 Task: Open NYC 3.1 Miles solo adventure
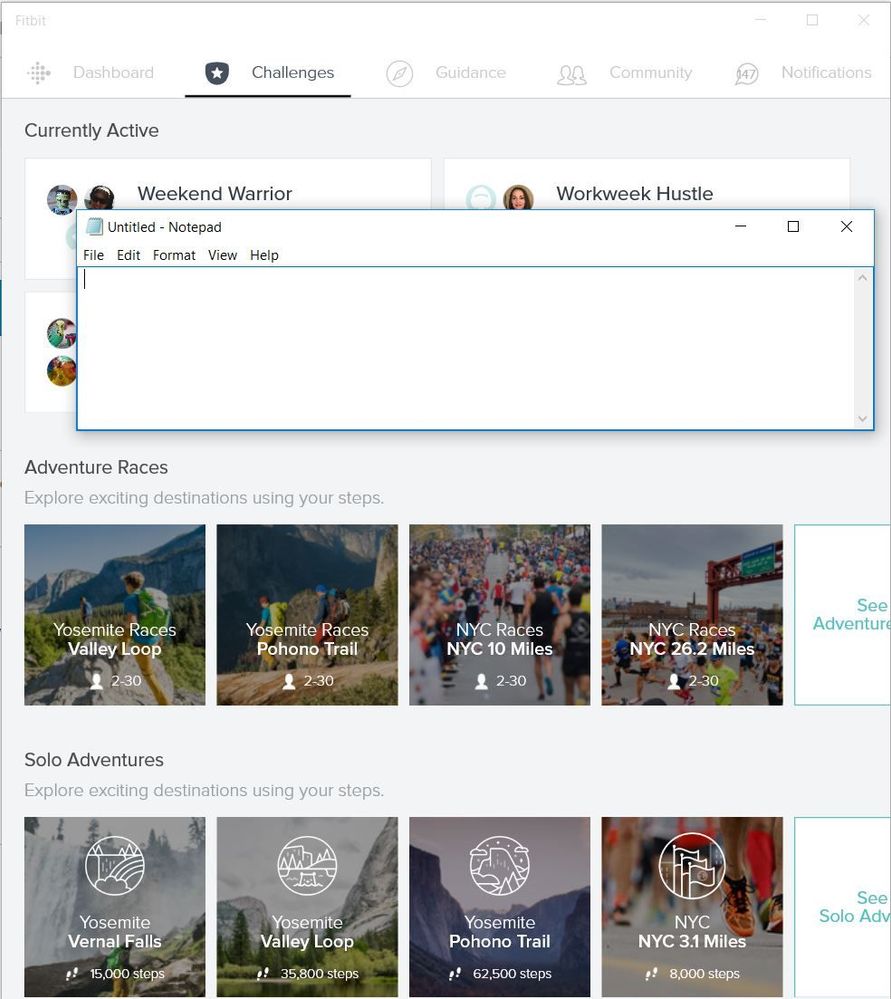click(692, 907)
